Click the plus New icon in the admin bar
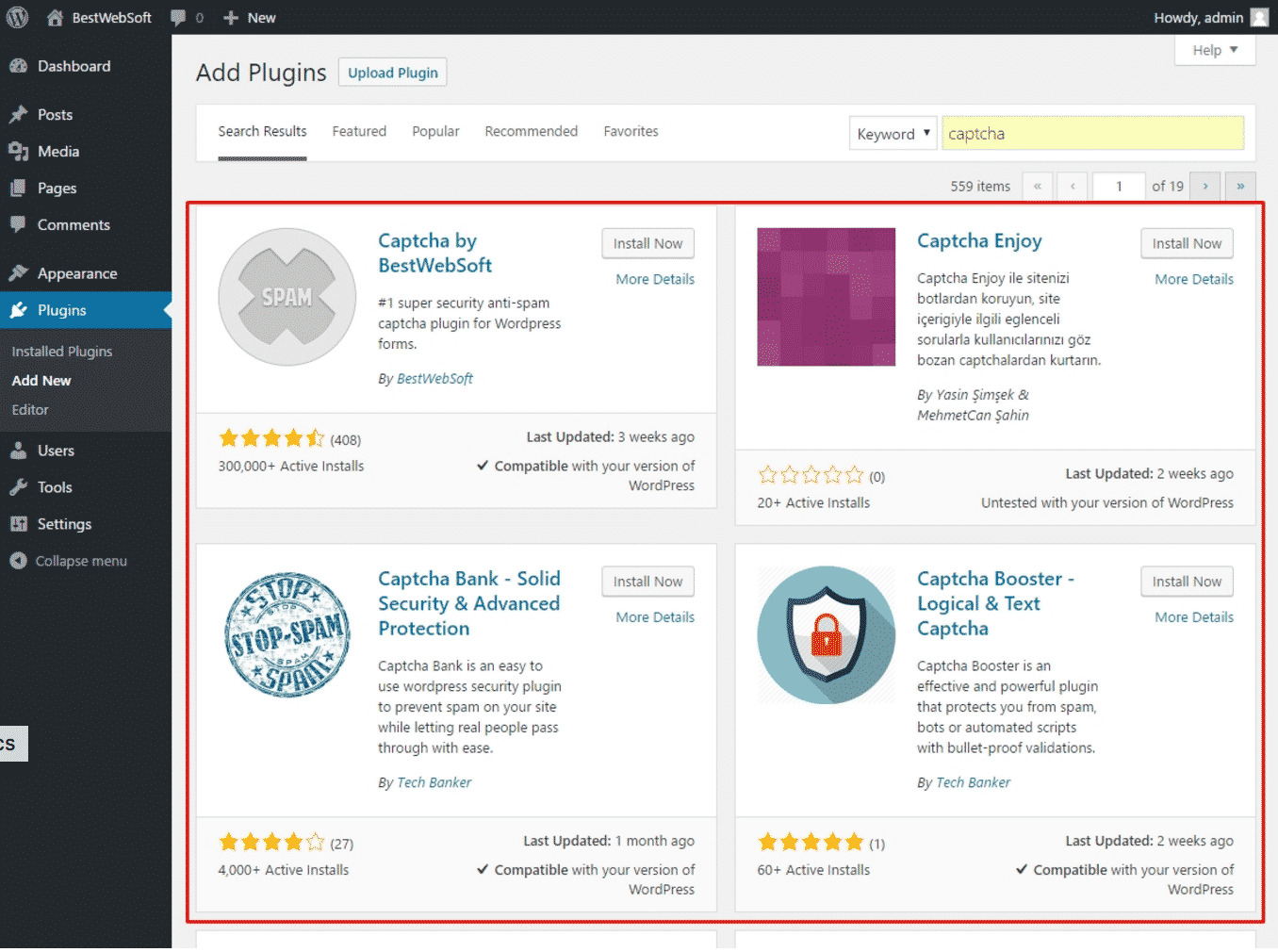 [x=231, y=17]
